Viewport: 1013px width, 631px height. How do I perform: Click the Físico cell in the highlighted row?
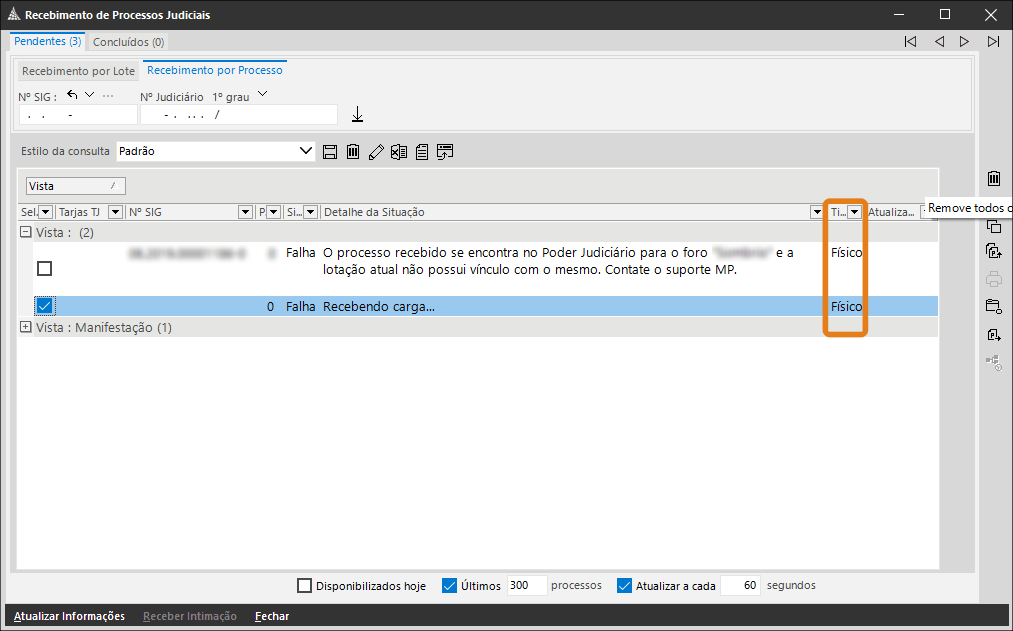[x=846, y=307]
